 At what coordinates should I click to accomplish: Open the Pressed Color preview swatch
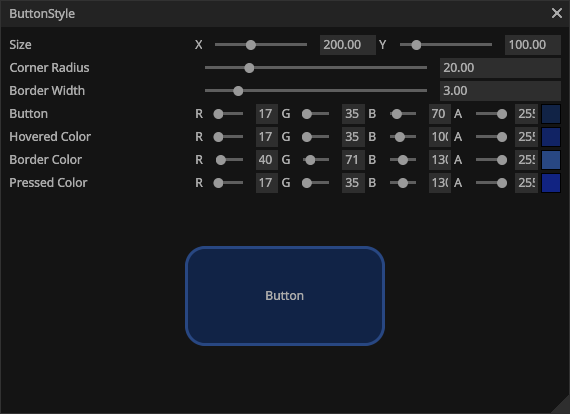coord(551,182)
